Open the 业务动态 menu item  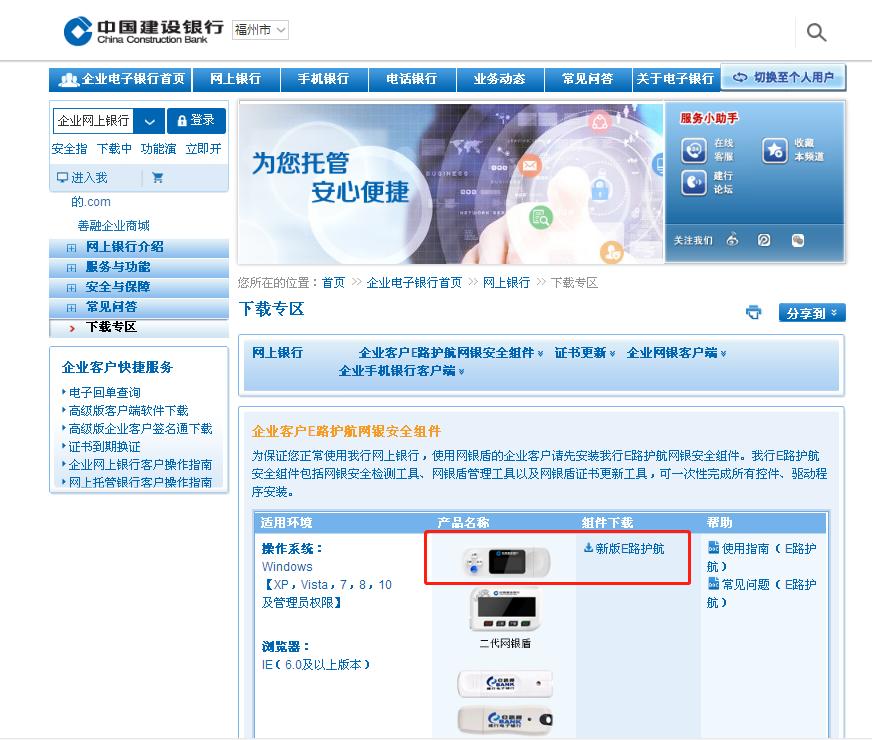(501, 77)
